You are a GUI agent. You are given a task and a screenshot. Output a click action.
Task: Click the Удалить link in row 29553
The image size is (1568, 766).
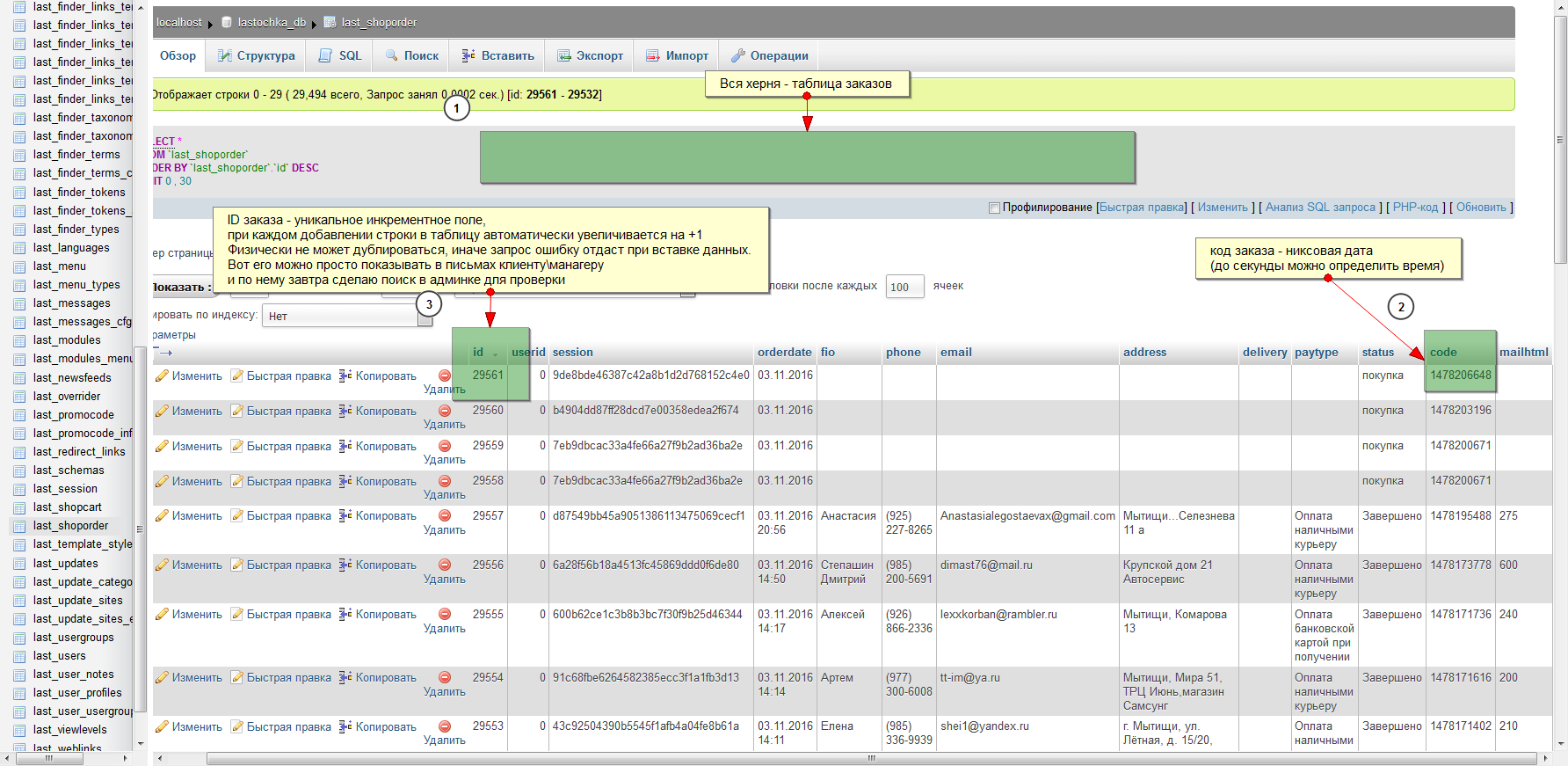(445, 740)
